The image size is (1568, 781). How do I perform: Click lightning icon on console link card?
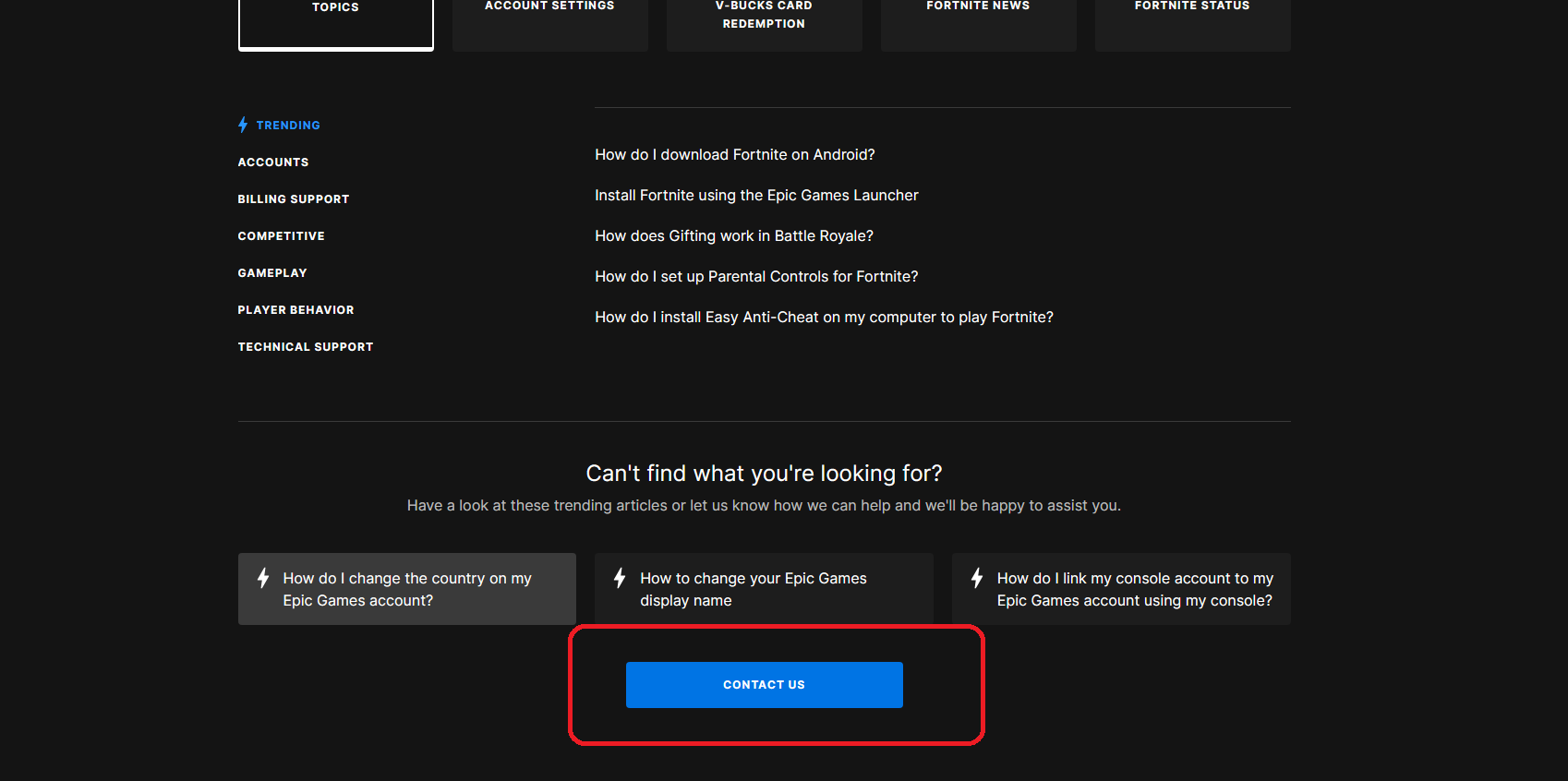click(977, 578)
